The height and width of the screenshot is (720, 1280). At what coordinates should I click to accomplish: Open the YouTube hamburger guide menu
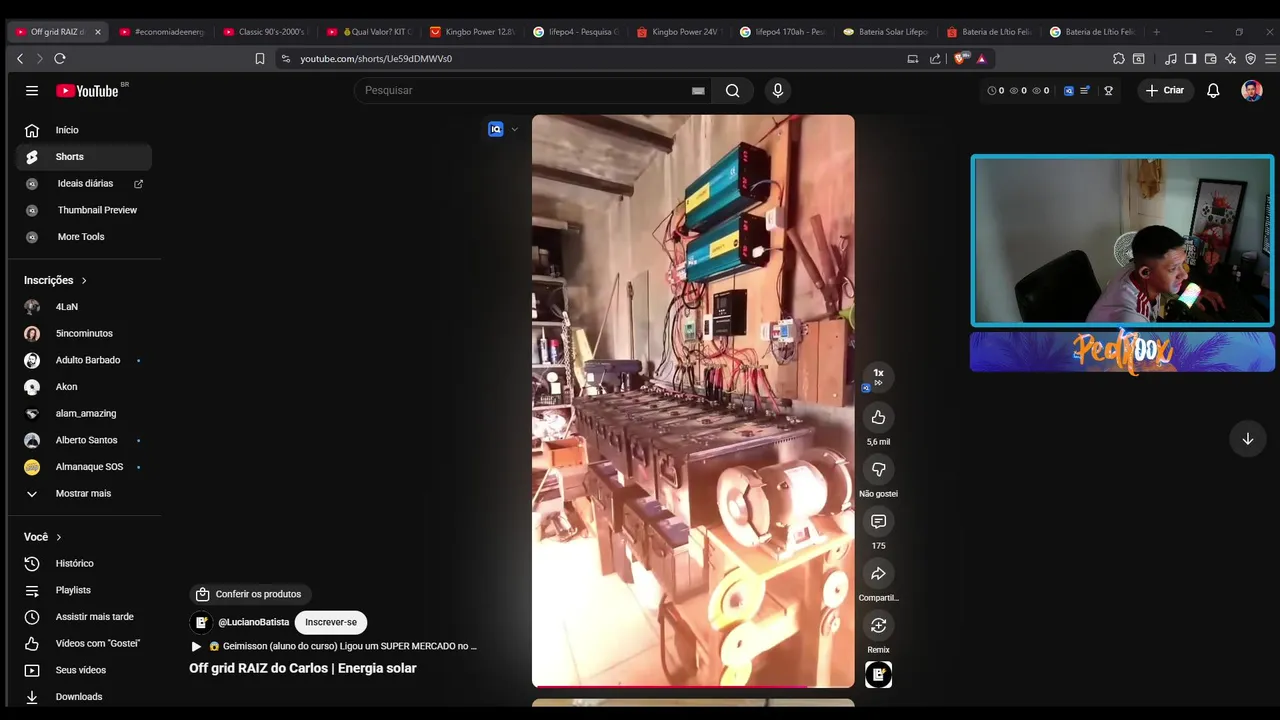point(32,90)
